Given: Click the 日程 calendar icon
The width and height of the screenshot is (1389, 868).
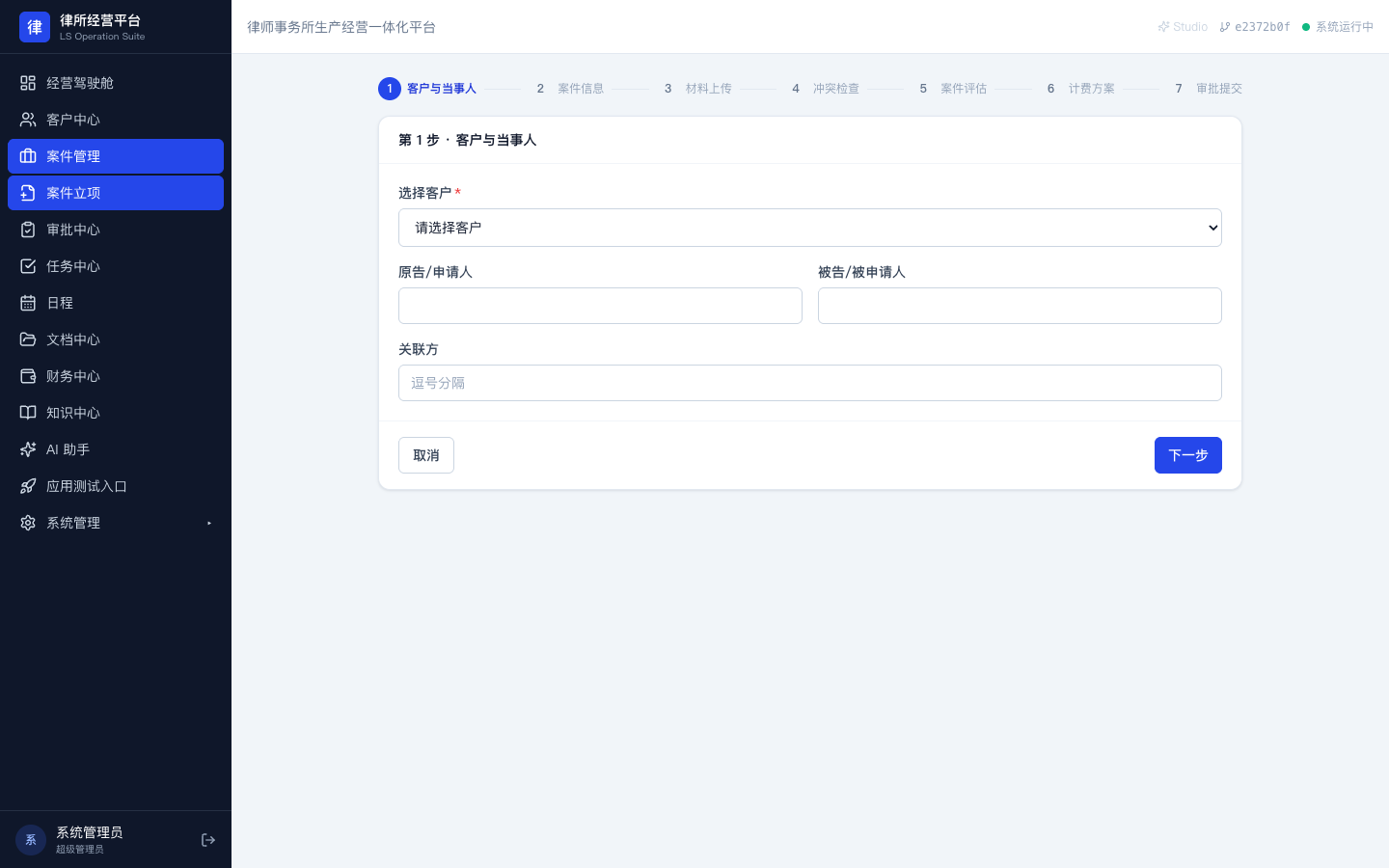Looking at the screenshot, I should [x=28, y=303].
